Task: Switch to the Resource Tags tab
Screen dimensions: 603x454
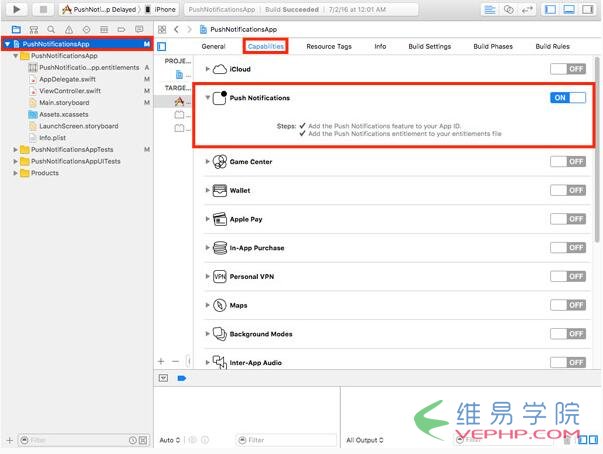Action: [329, 47]
